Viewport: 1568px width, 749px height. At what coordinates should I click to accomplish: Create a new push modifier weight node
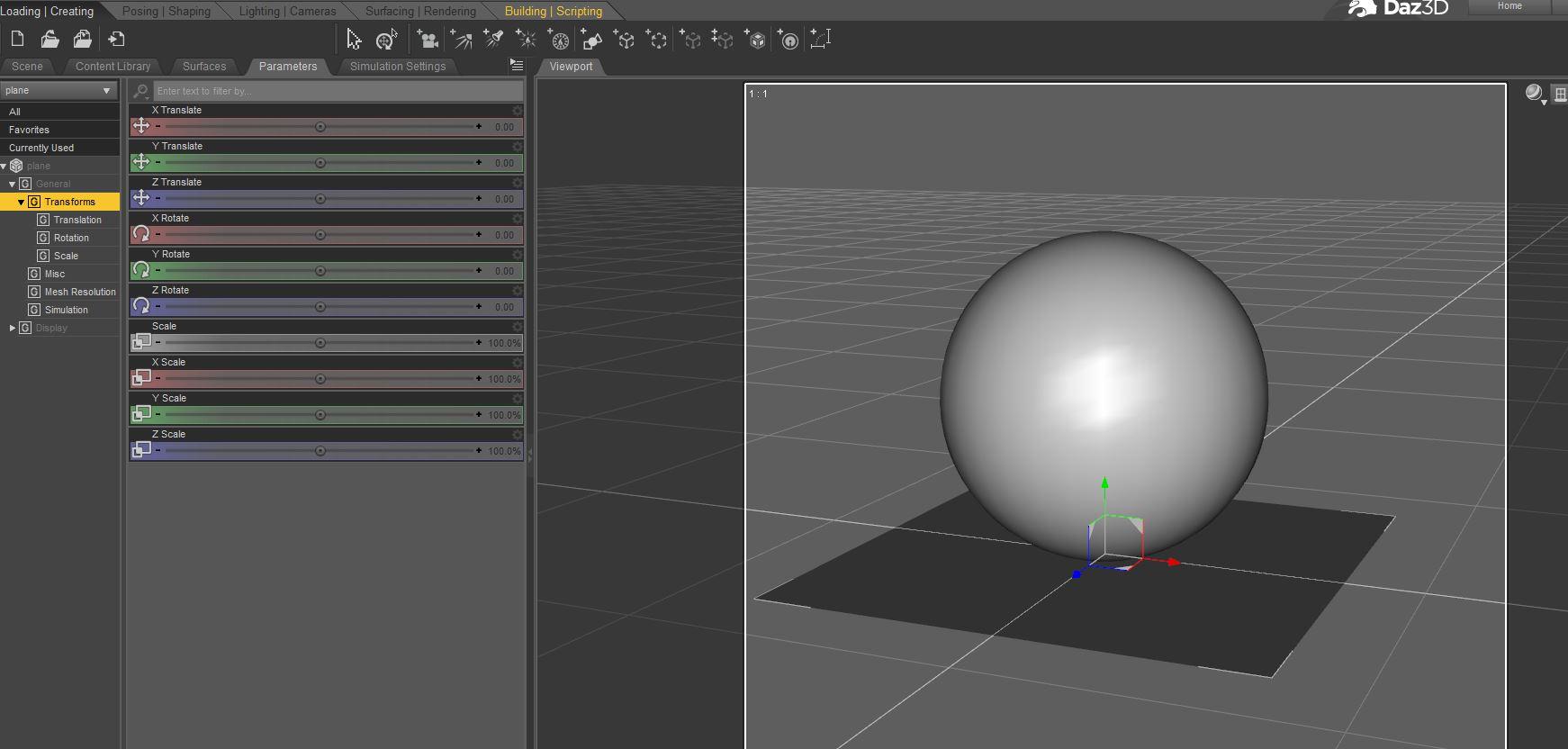tap(788, 39)
